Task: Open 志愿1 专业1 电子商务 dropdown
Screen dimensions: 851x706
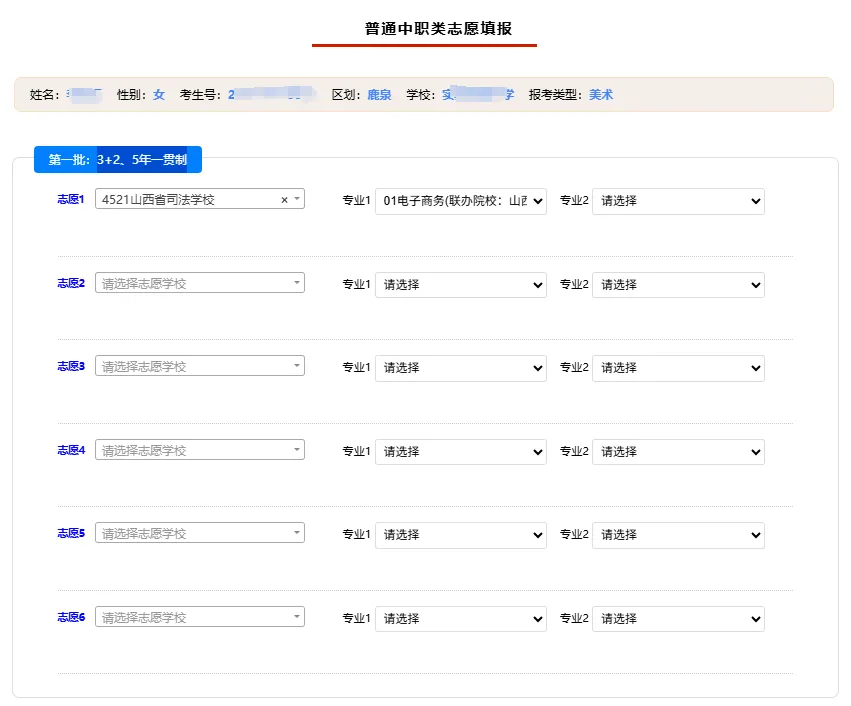Action: (x=461, y=201)
